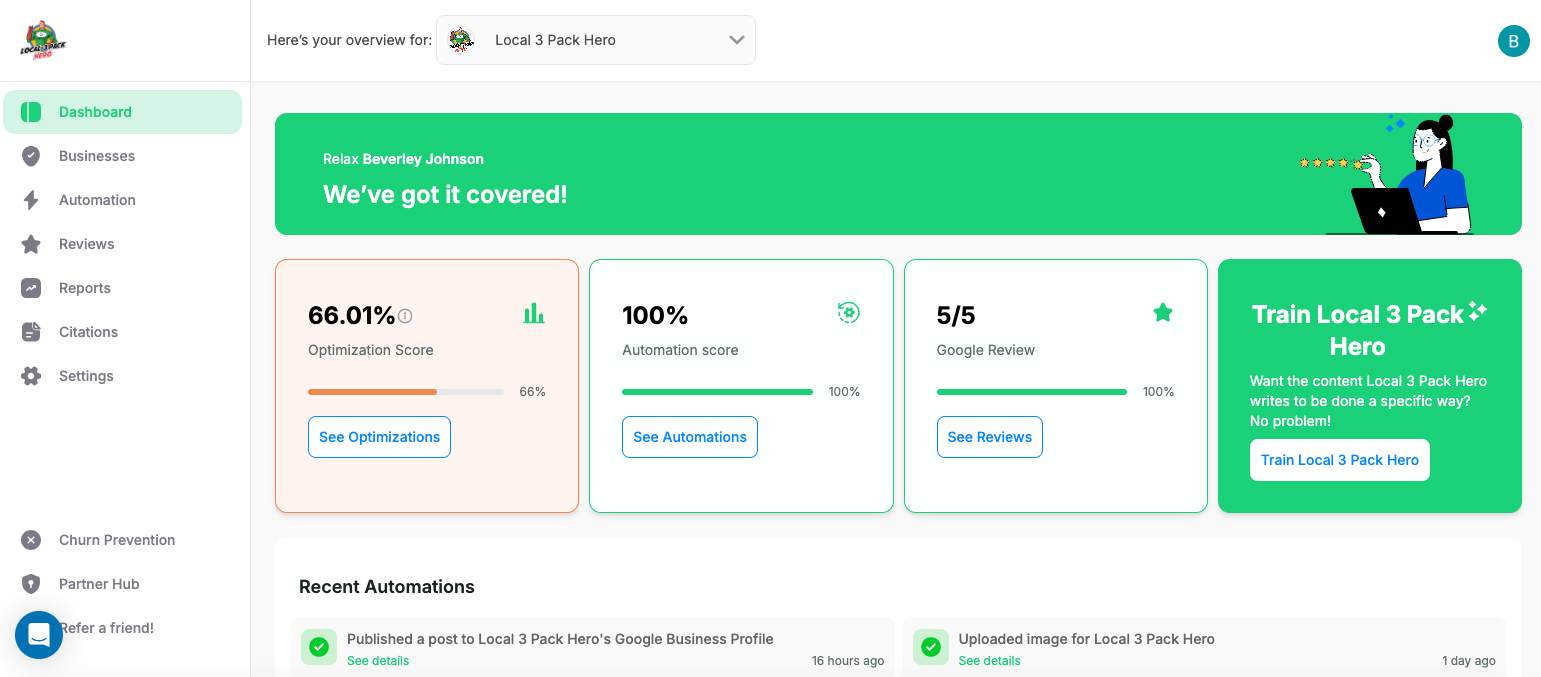The image size is (1541, 677).
Task: Open Reports using its chart icon
Action: 30,288
